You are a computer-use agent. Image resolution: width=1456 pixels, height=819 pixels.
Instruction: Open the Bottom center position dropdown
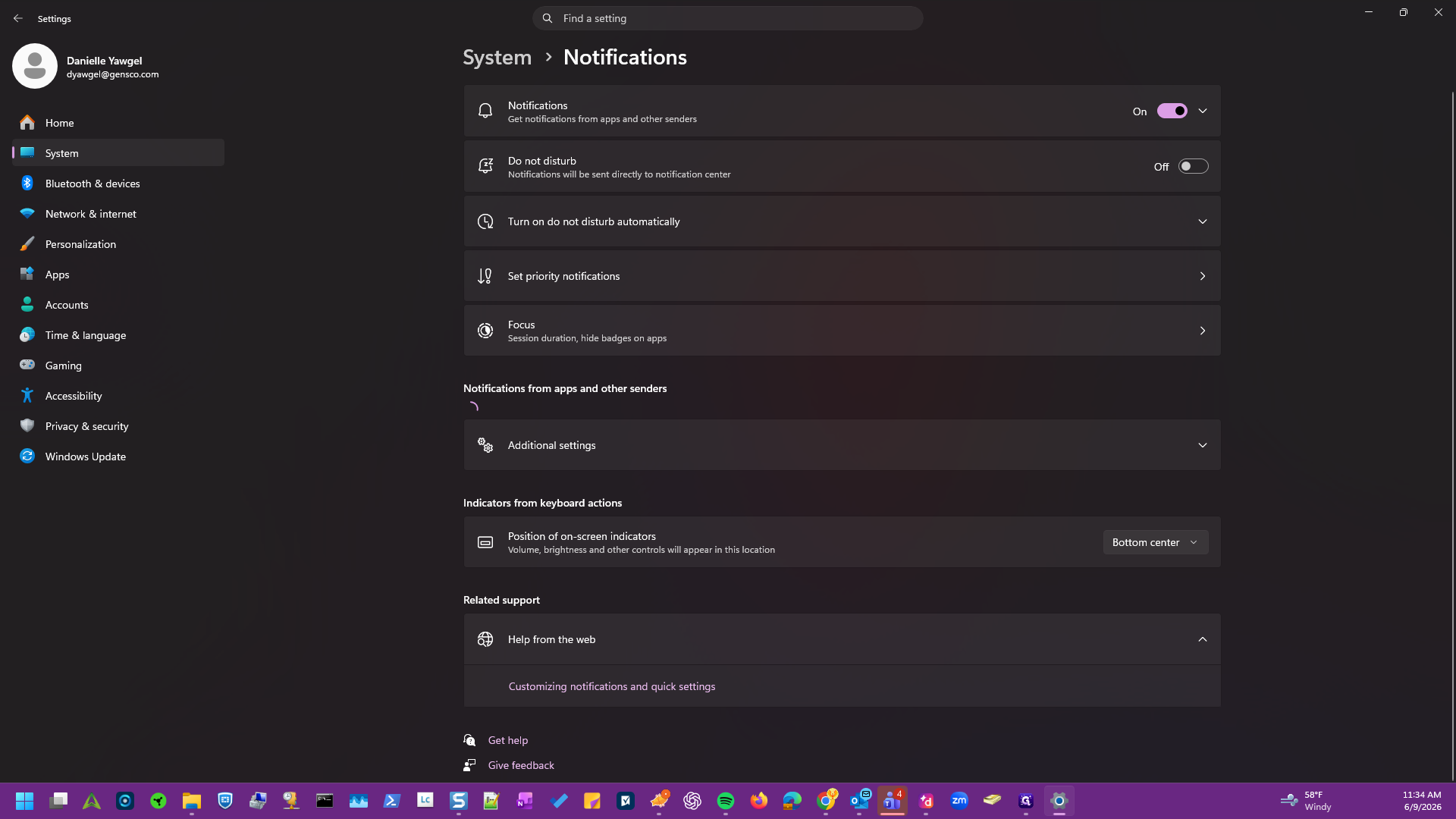pyautogui.click(x=1155, y=542)
